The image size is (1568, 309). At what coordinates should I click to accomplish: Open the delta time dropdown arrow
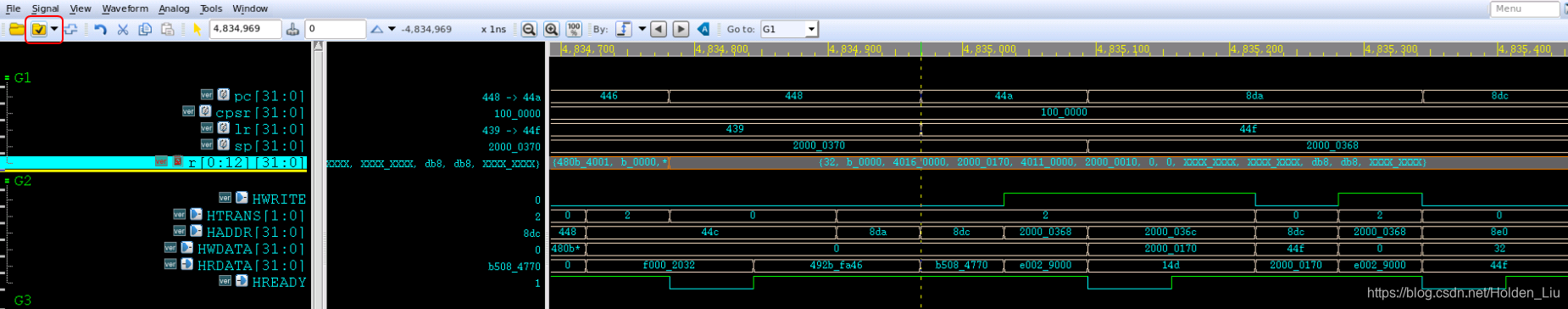392,29
